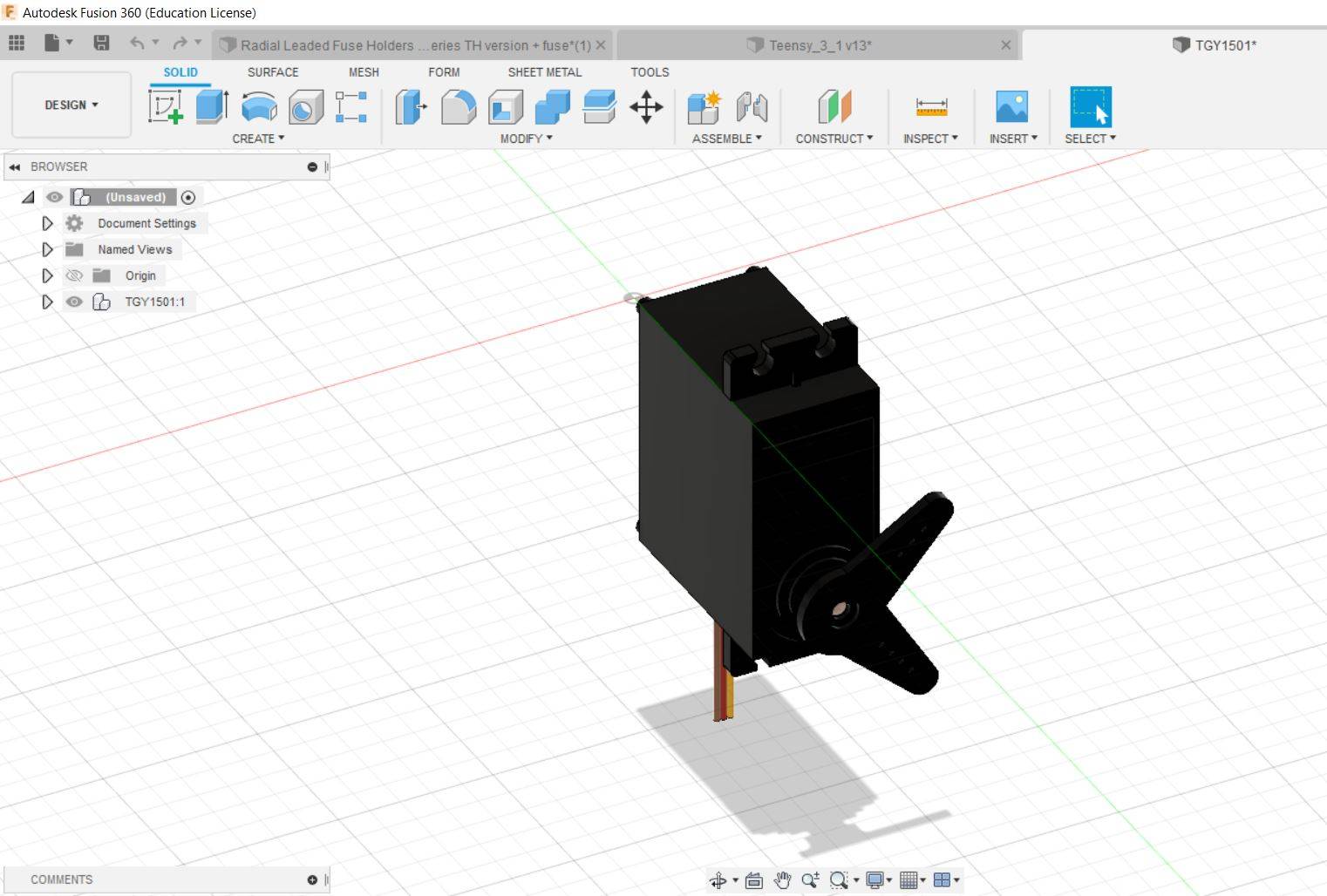Select the Hole tool

coord(305,107)
